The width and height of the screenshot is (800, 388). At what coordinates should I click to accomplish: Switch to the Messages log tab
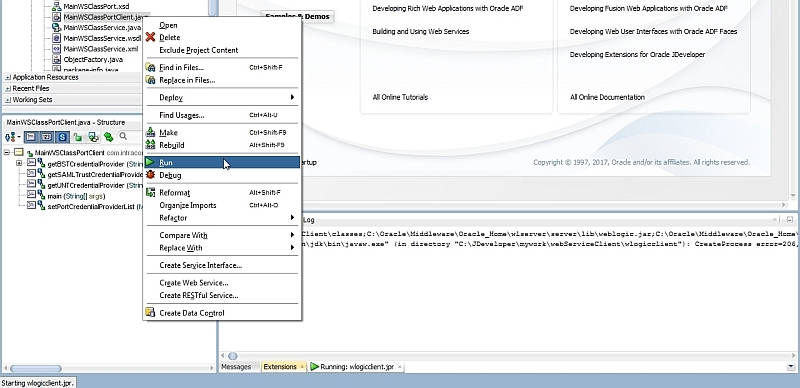click(236, 367)
